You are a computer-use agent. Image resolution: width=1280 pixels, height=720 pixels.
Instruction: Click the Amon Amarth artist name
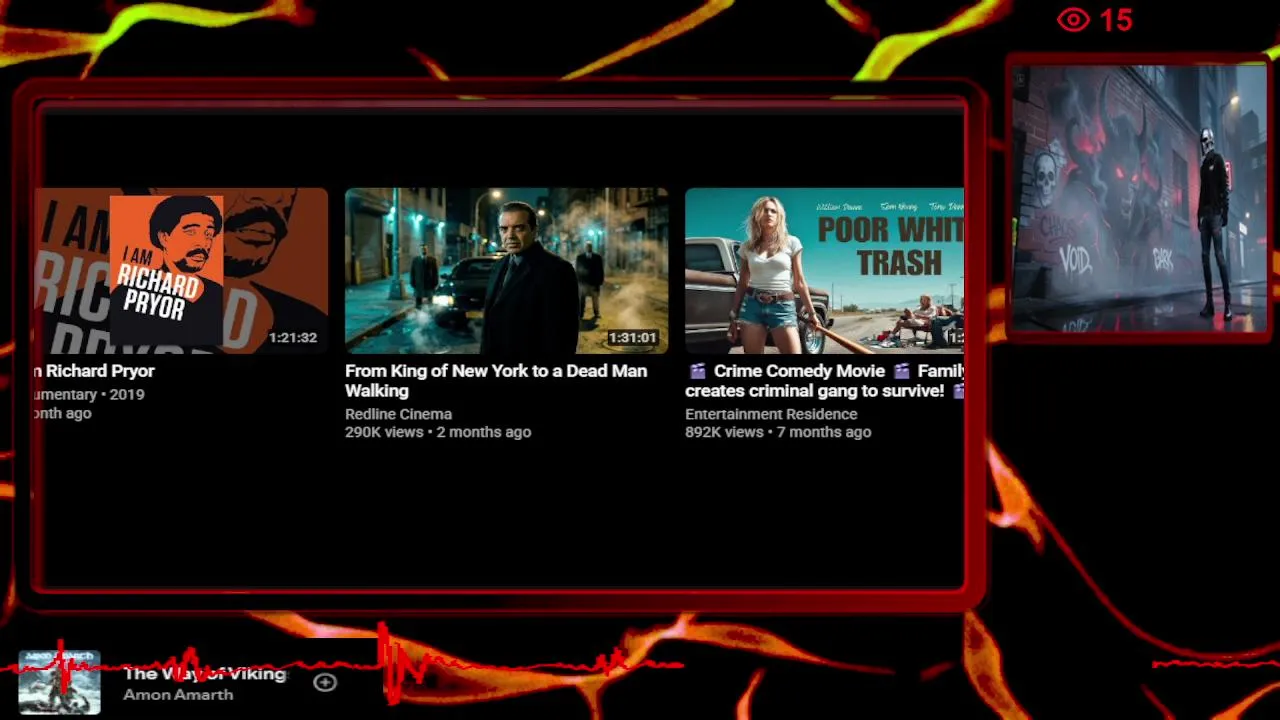(178, 695)
